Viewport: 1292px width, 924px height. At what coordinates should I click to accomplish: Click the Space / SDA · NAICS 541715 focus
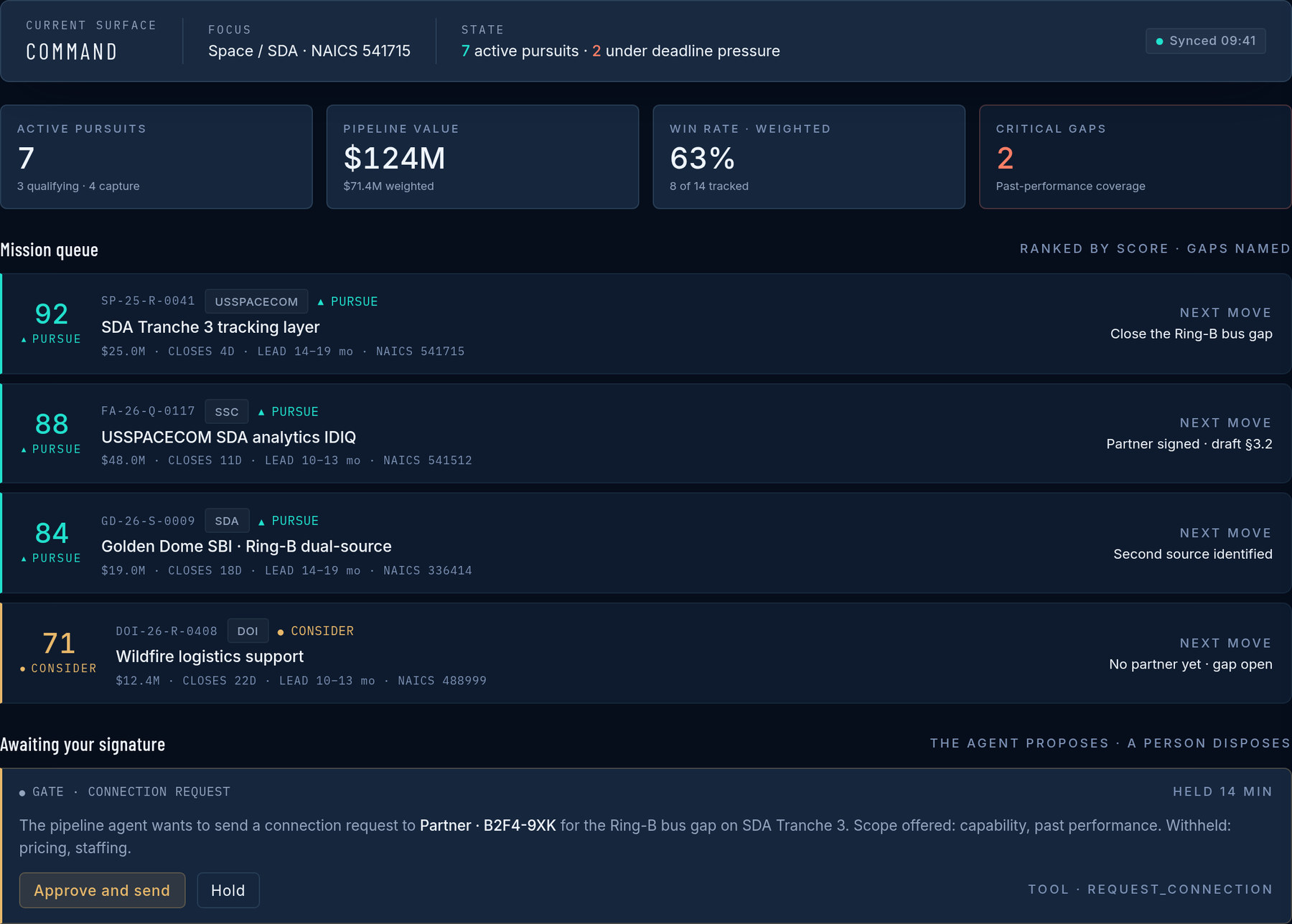point(309,51)
